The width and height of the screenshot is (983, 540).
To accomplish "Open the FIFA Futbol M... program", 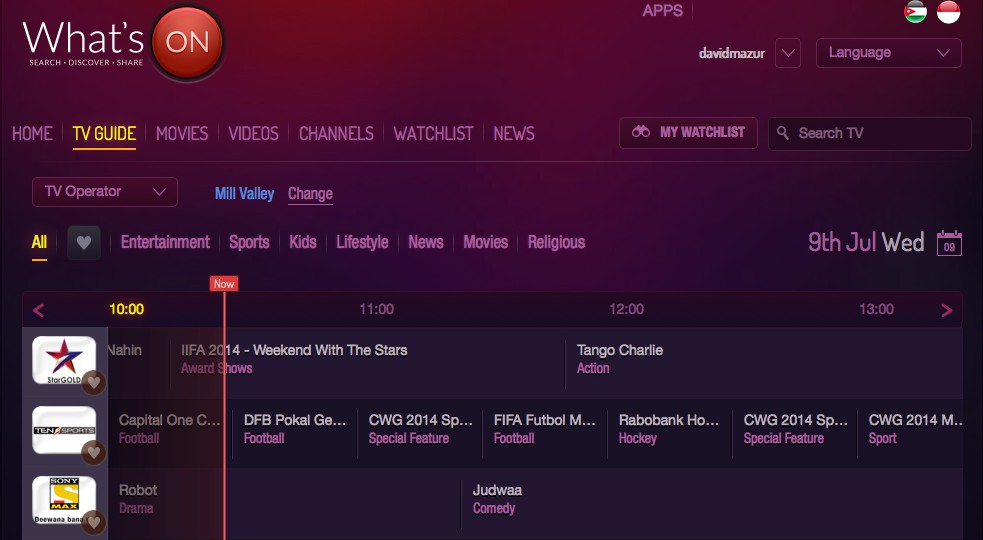I will click(x=545, y=420).
